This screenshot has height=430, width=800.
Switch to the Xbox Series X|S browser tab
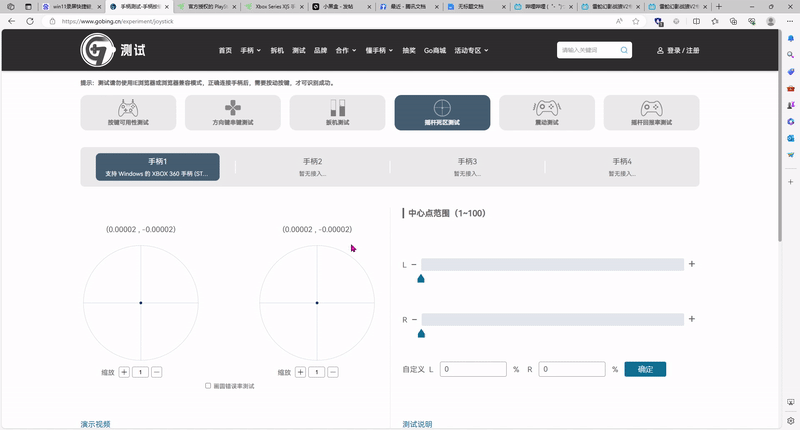click(x=274, y=7)
